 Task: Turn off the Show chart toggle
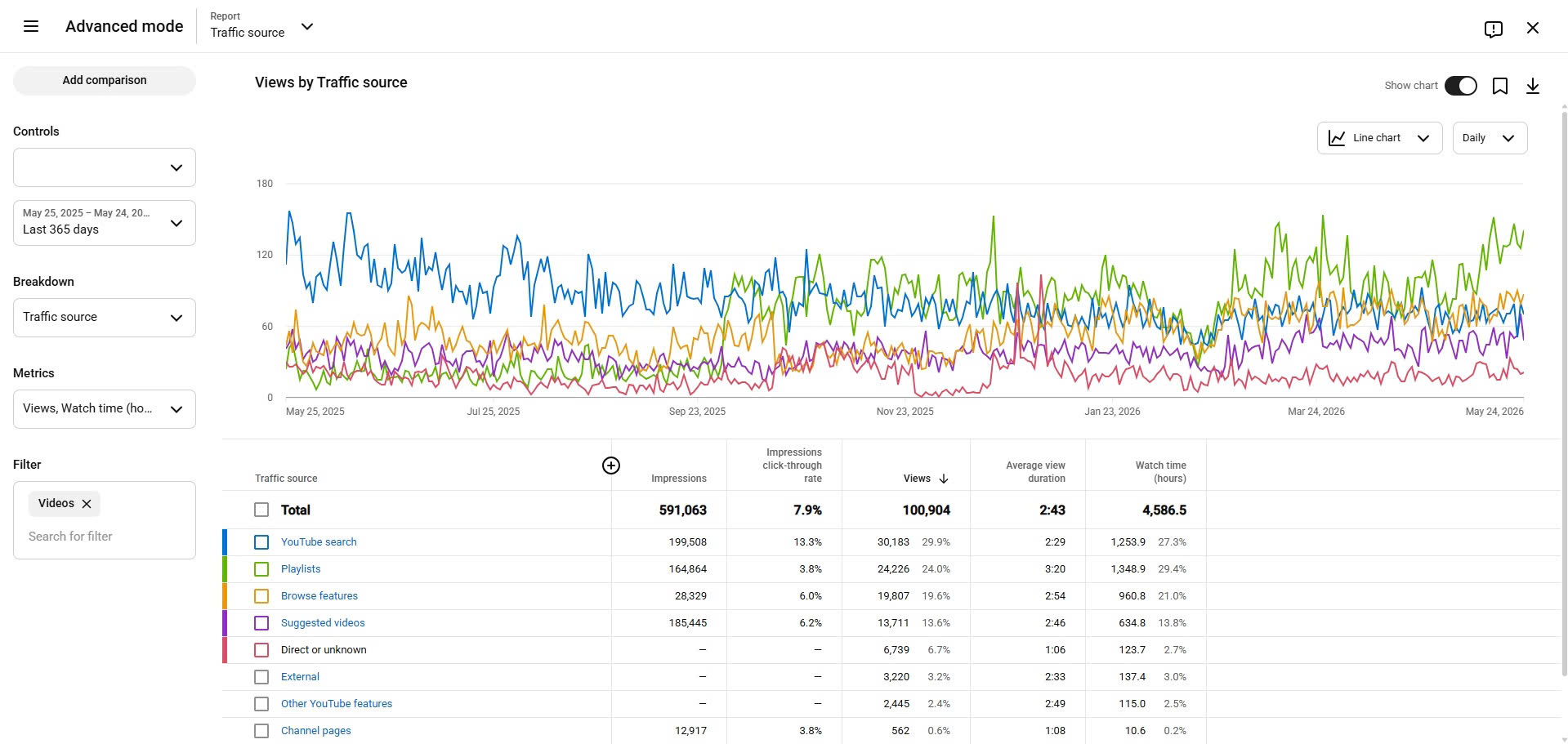(1461, 86)
